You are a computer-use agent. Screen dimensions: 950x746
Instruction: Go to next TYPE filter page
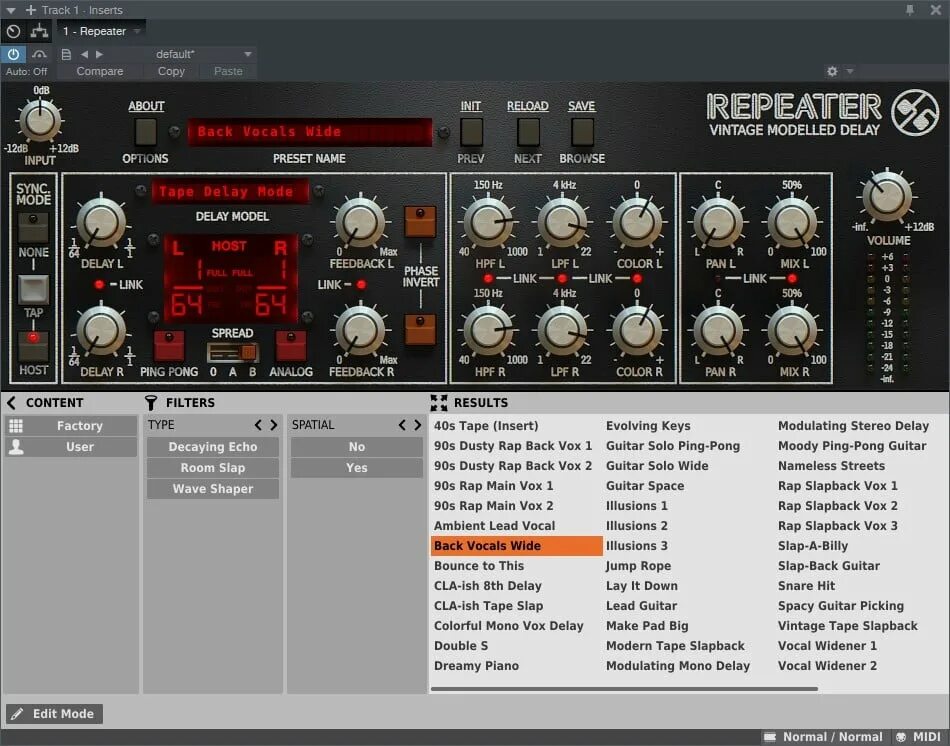tap(273, 425)
